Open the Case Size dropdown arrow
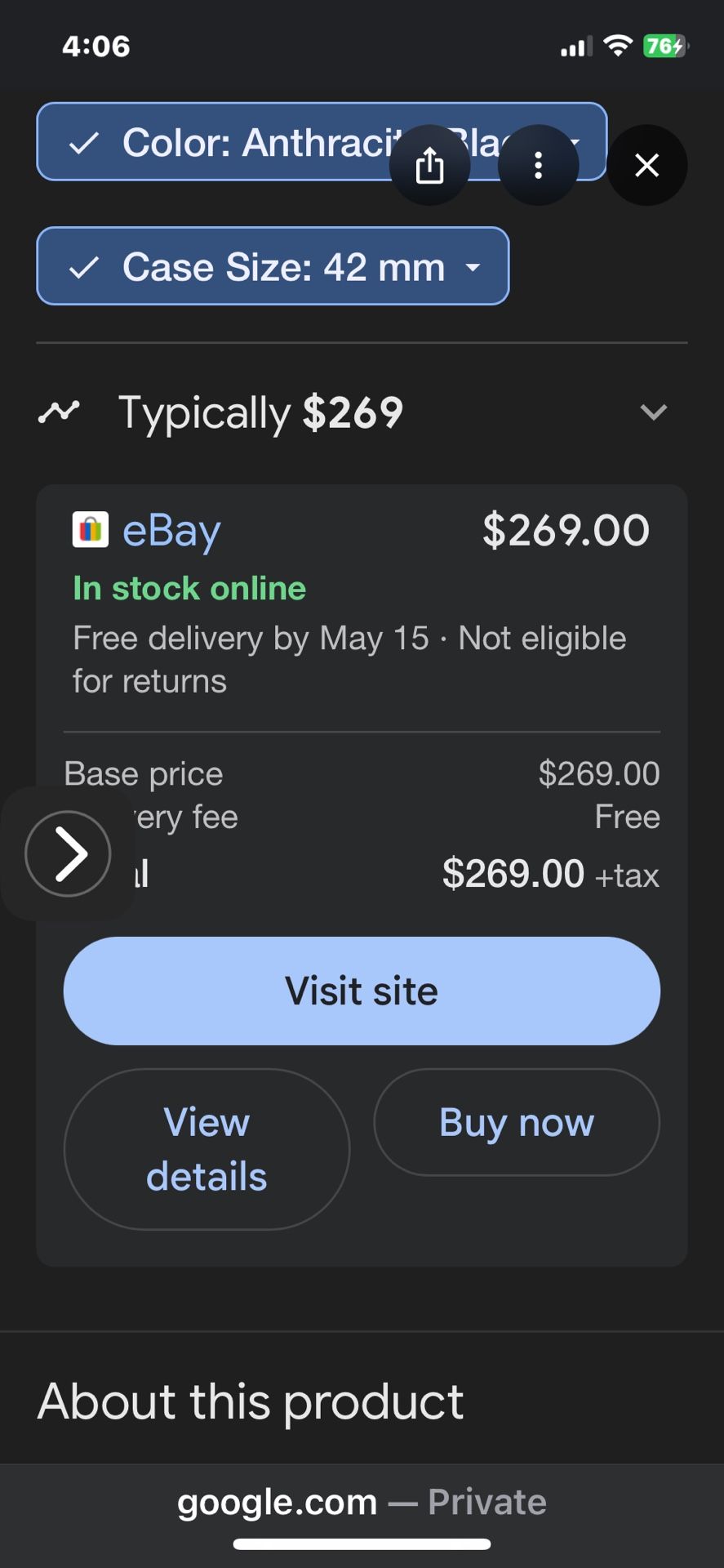Image resolution: width=724 pixels, height=1568 pixels. click(473, 267)
